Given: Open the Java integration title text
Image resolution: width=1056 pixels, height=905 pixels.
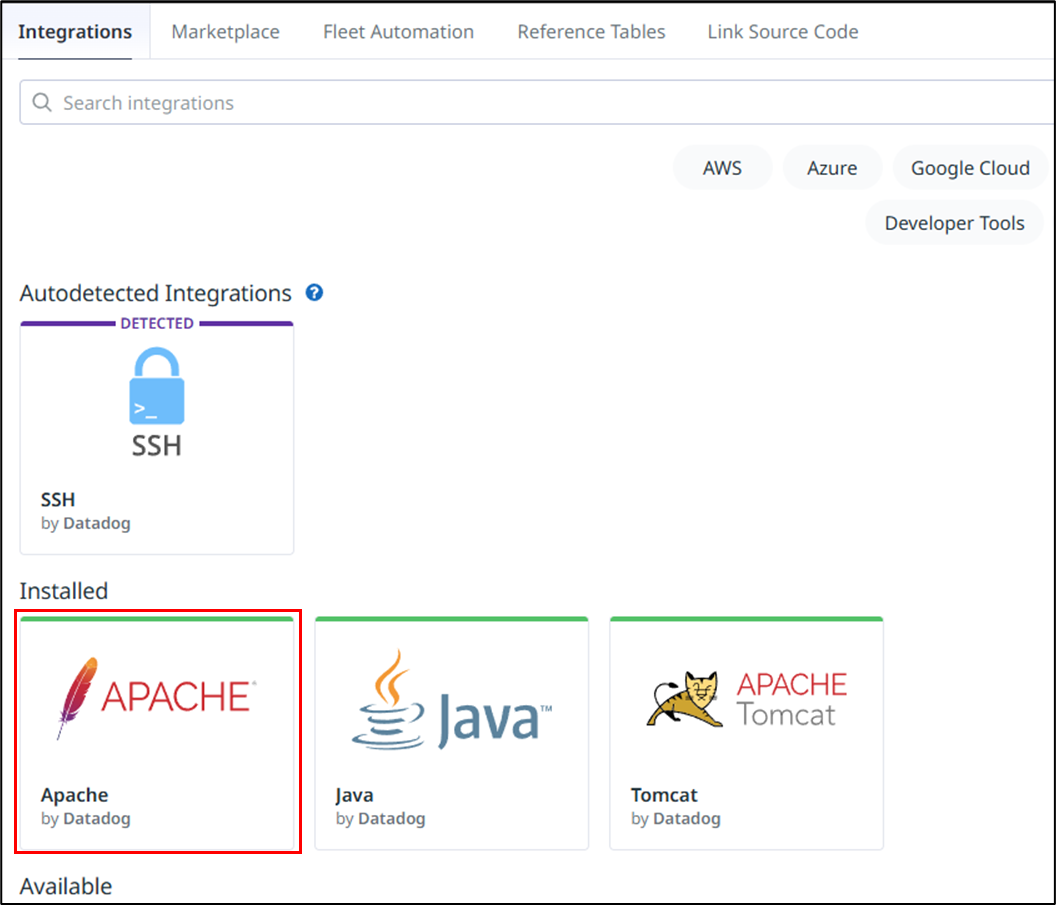Looking at the screenshot, I should click(x=354, y=795).
